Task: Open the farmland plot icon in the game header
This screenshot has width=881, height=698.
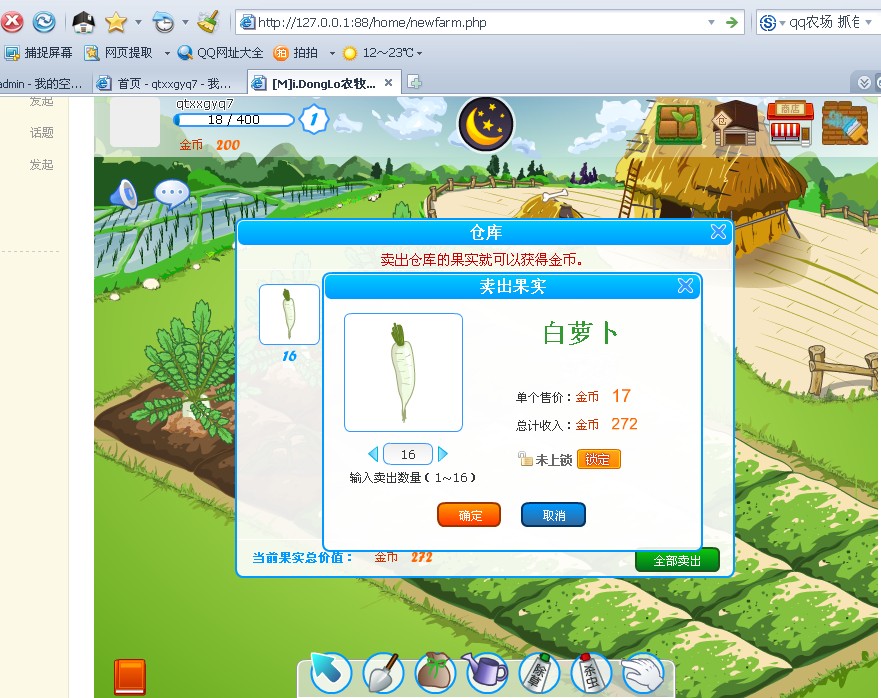Action: [x=679, y=123]
